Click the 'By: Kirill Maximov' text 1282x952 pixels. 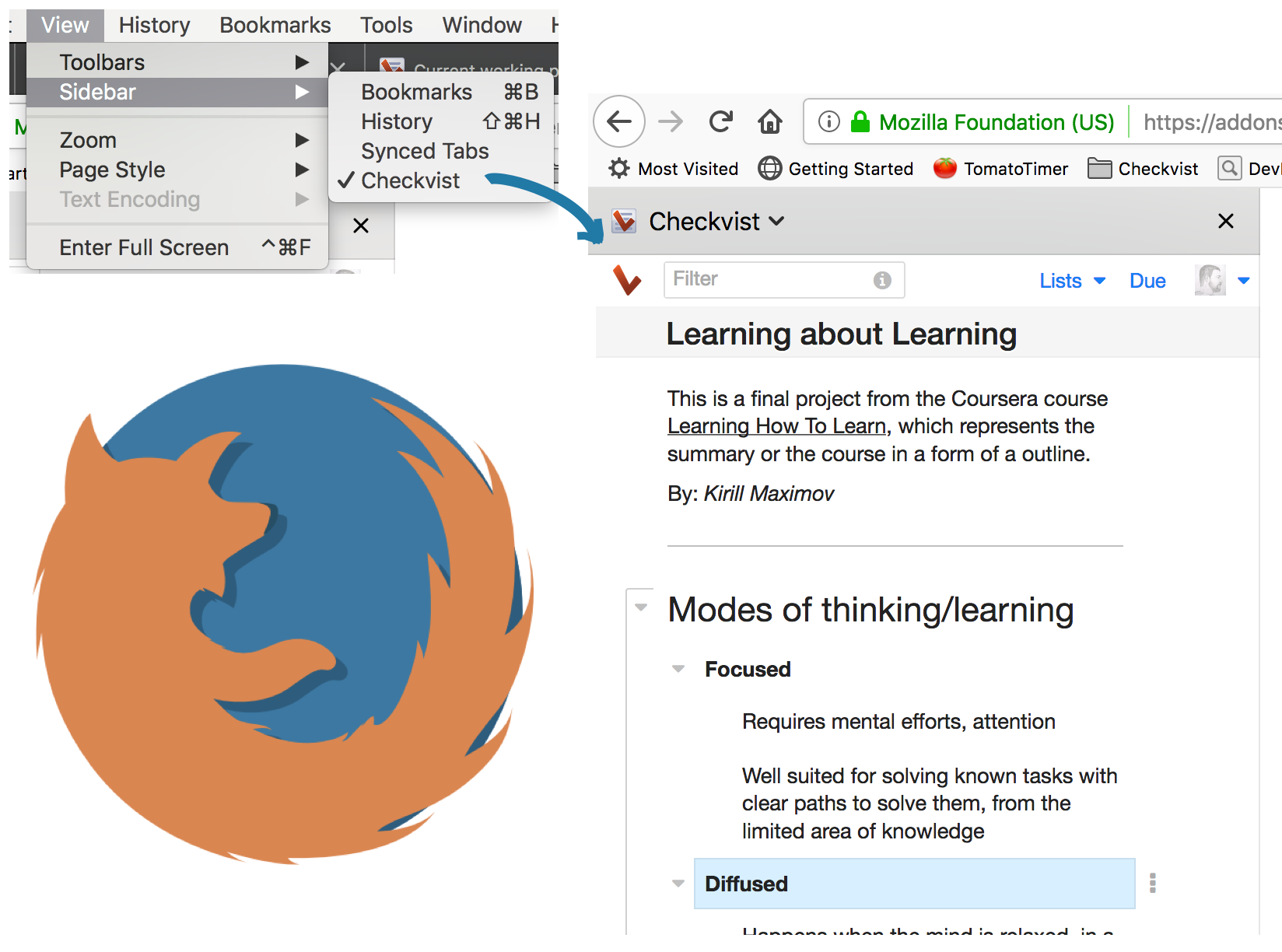click(751, 494)
